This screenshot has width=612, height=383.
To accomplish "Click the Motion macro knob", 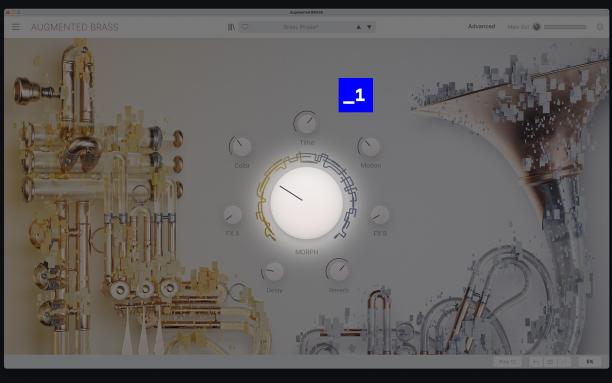I will (369, 146).
